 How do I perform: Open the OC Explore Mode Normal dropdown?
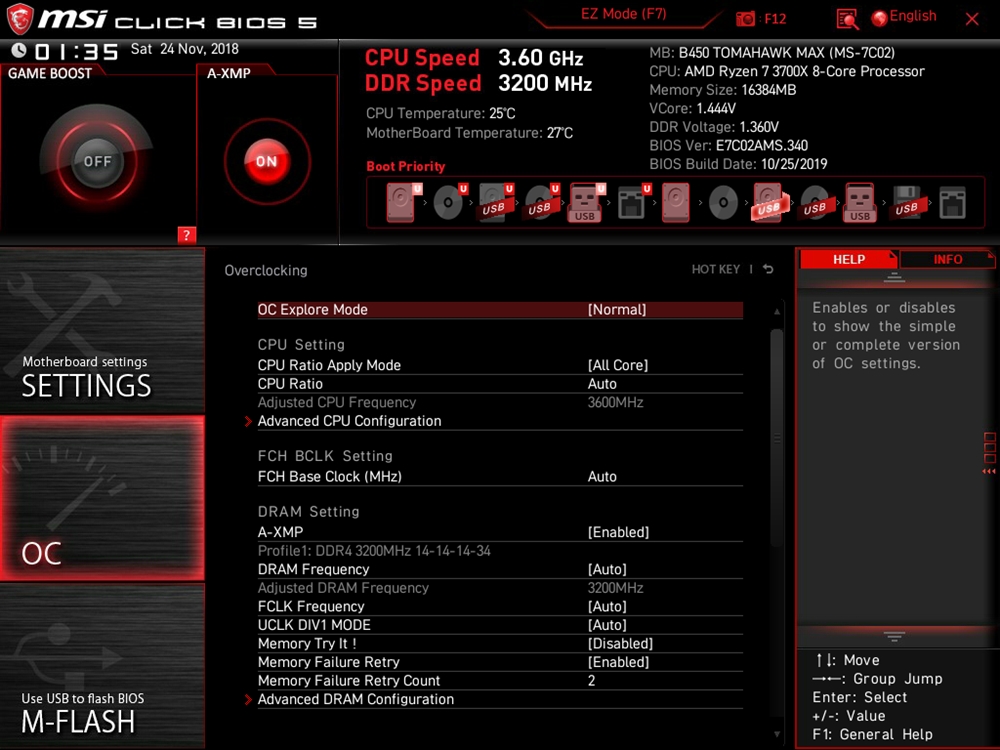tap(617, 310)
